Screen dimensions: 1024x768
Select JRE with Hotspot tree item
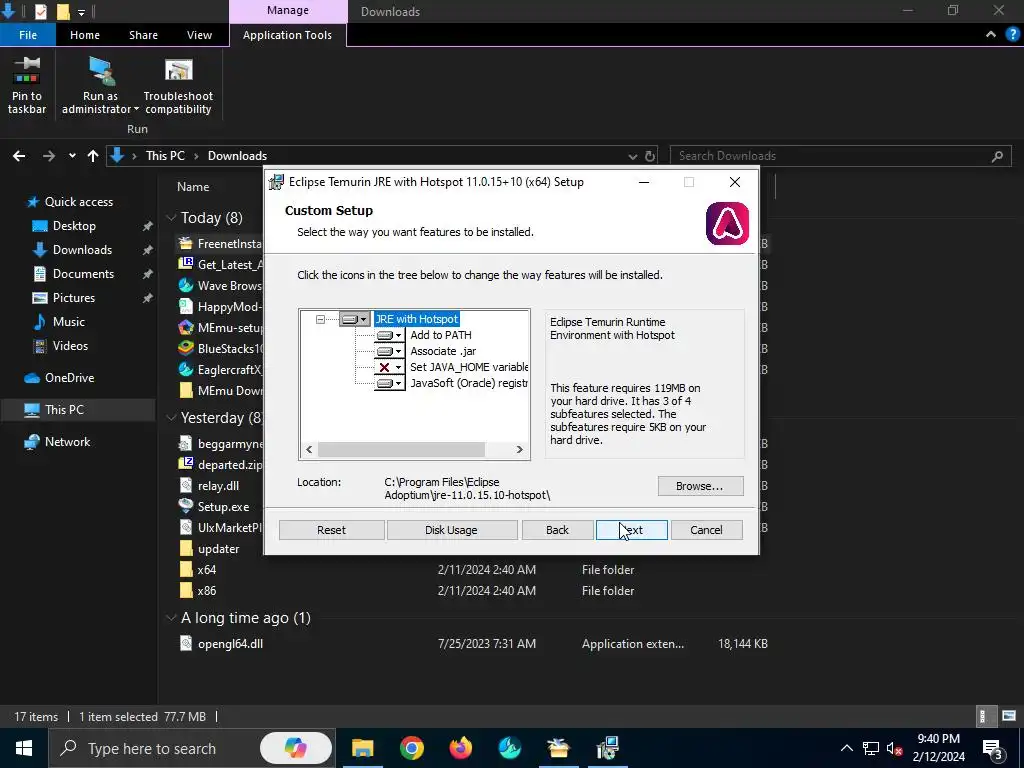417,319
